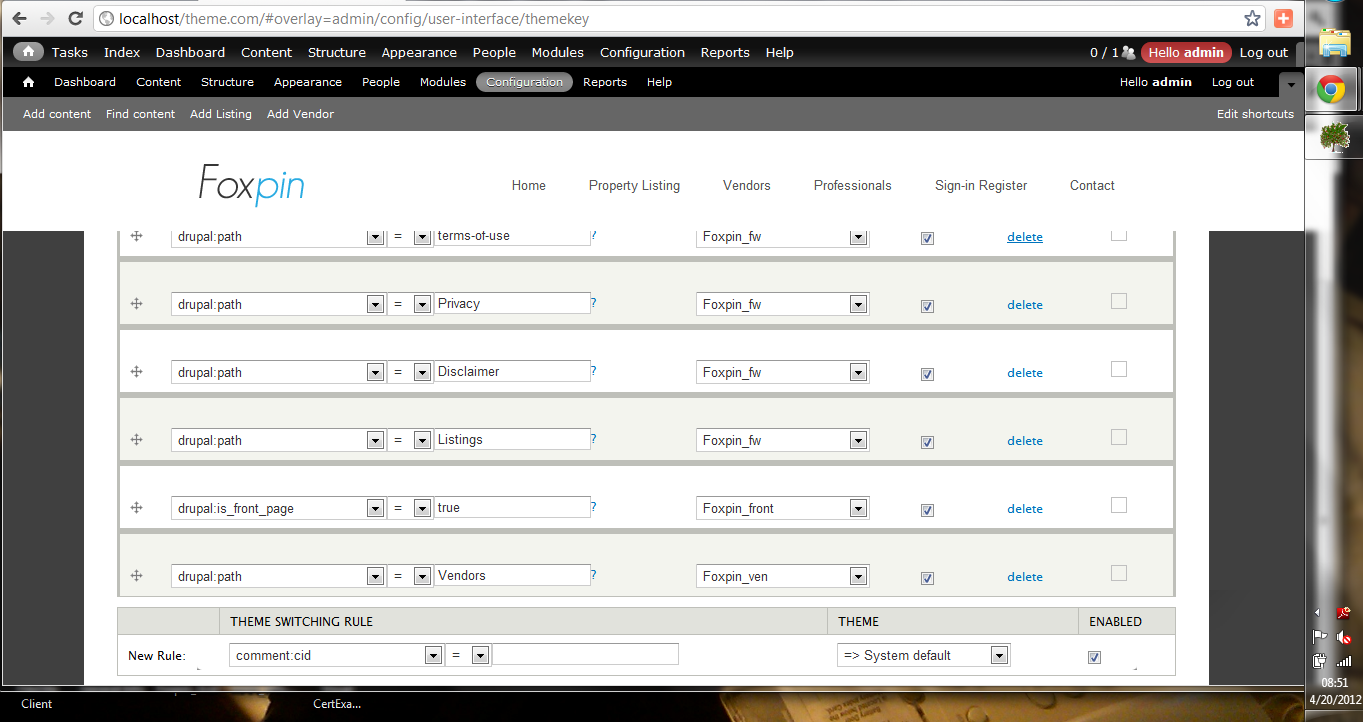
Task: Go back using the browser back arrow
Action: coord(20,18)
